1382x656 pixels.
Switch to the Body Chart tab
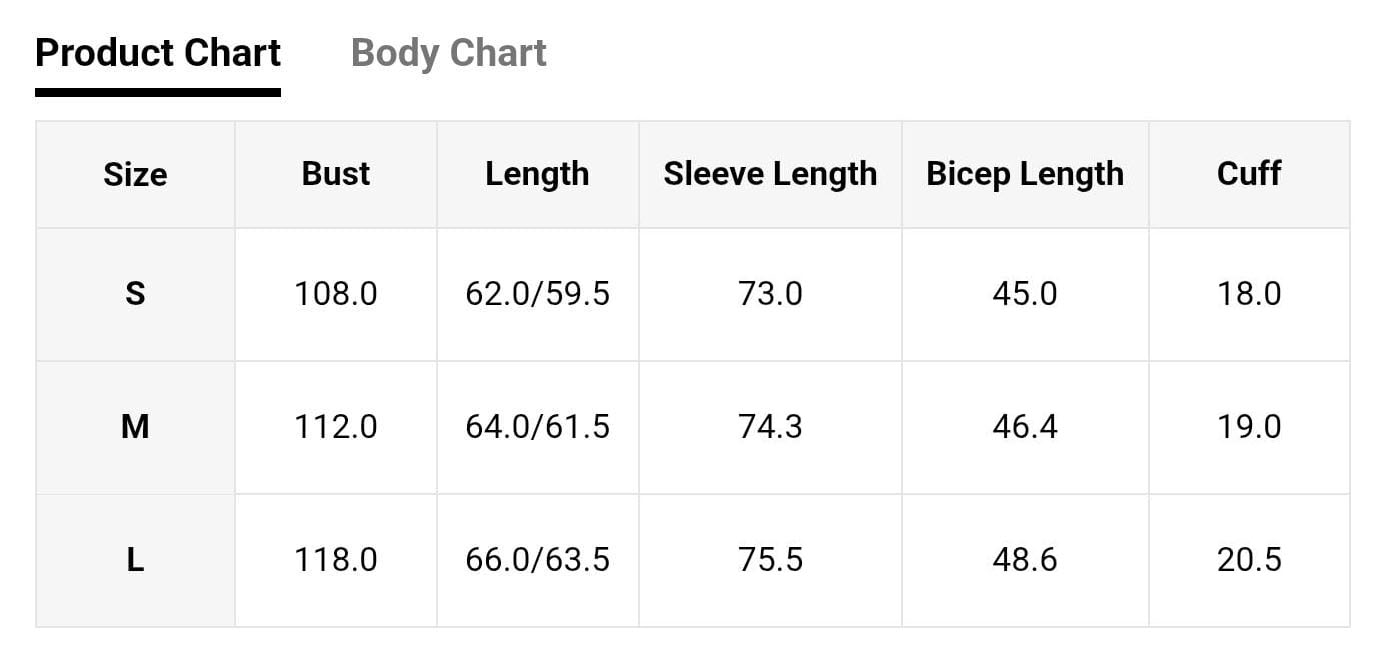[448, 53]
